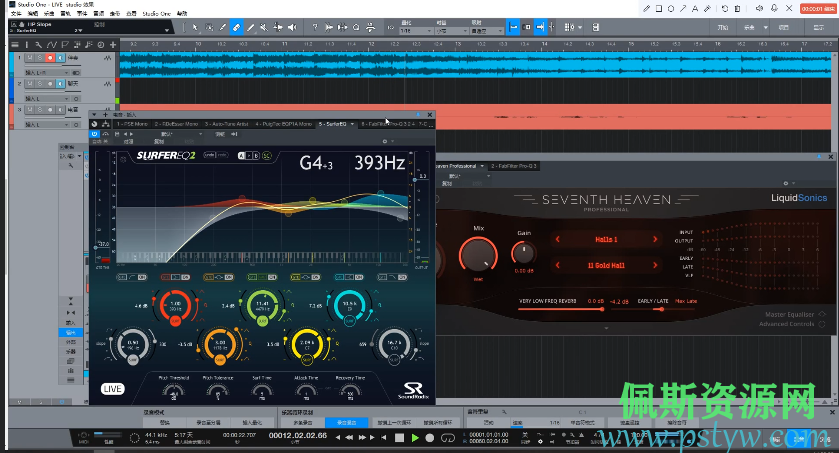Click the Seventh Heaven Gain knob
The image size is (839, 453).
524,253
